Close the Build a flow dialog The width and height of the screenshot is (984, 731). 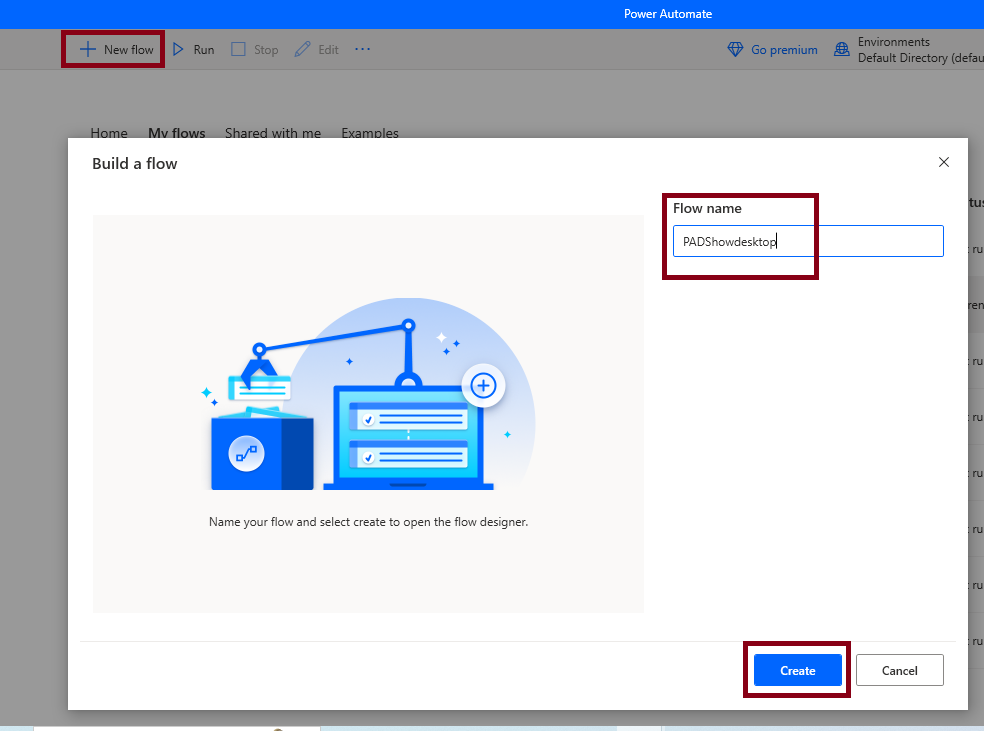click(943, 163)
